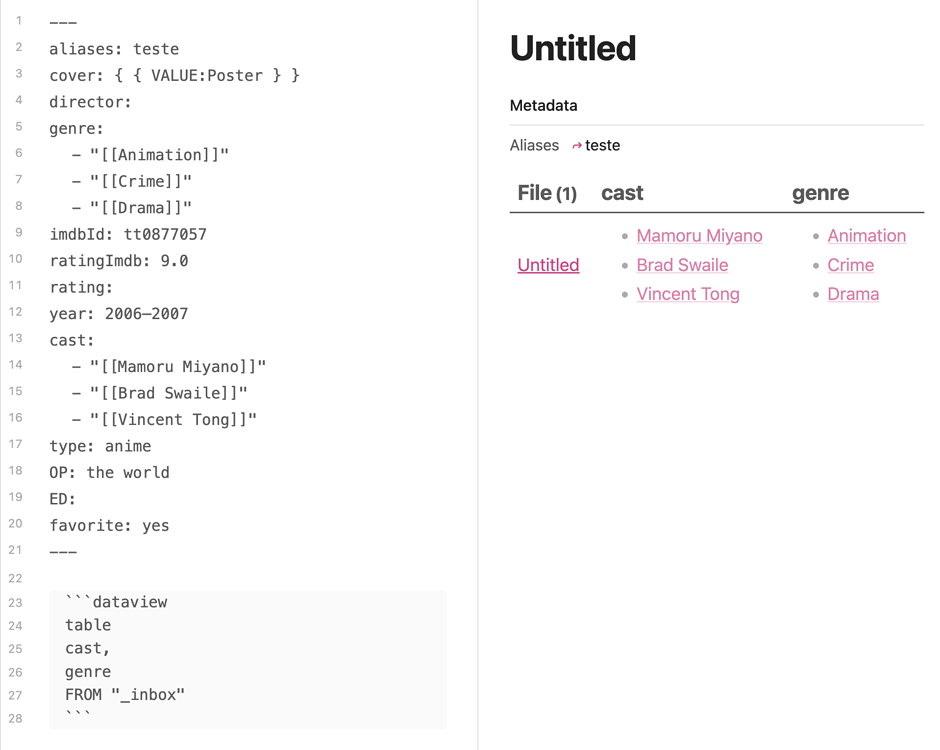The height and width of the screenshot is (750, 940).
Task: Click the dataview code block opening line
Action: tap(116, 602)
